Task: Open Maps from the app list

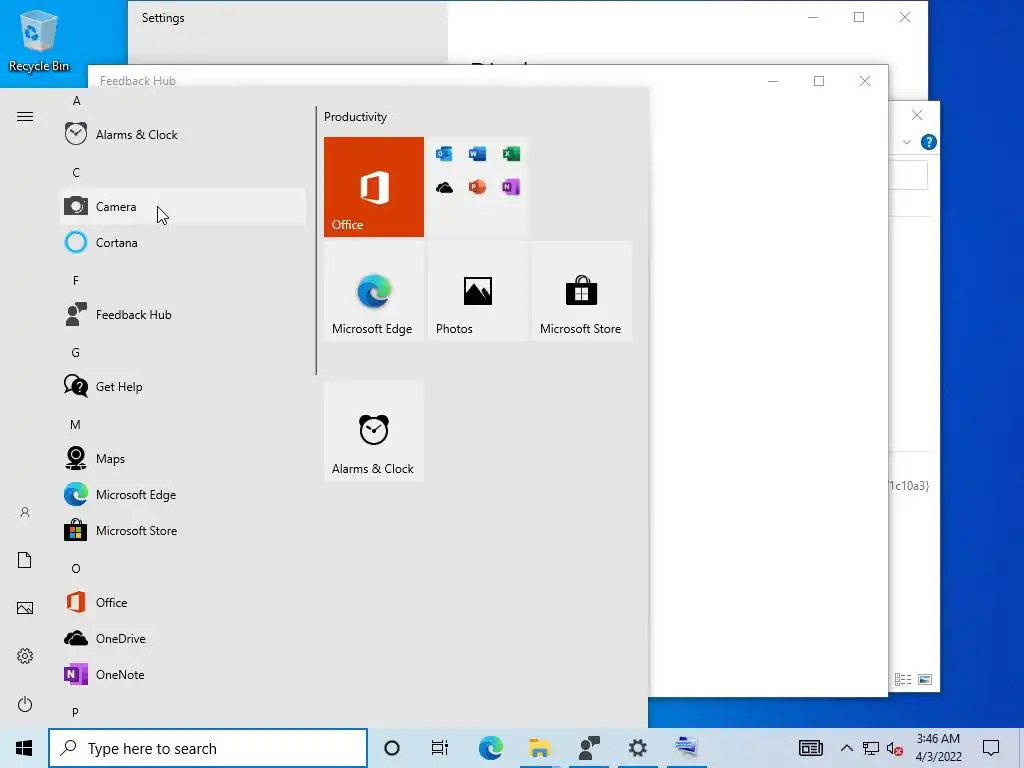Action: click(x=183, y=458)
